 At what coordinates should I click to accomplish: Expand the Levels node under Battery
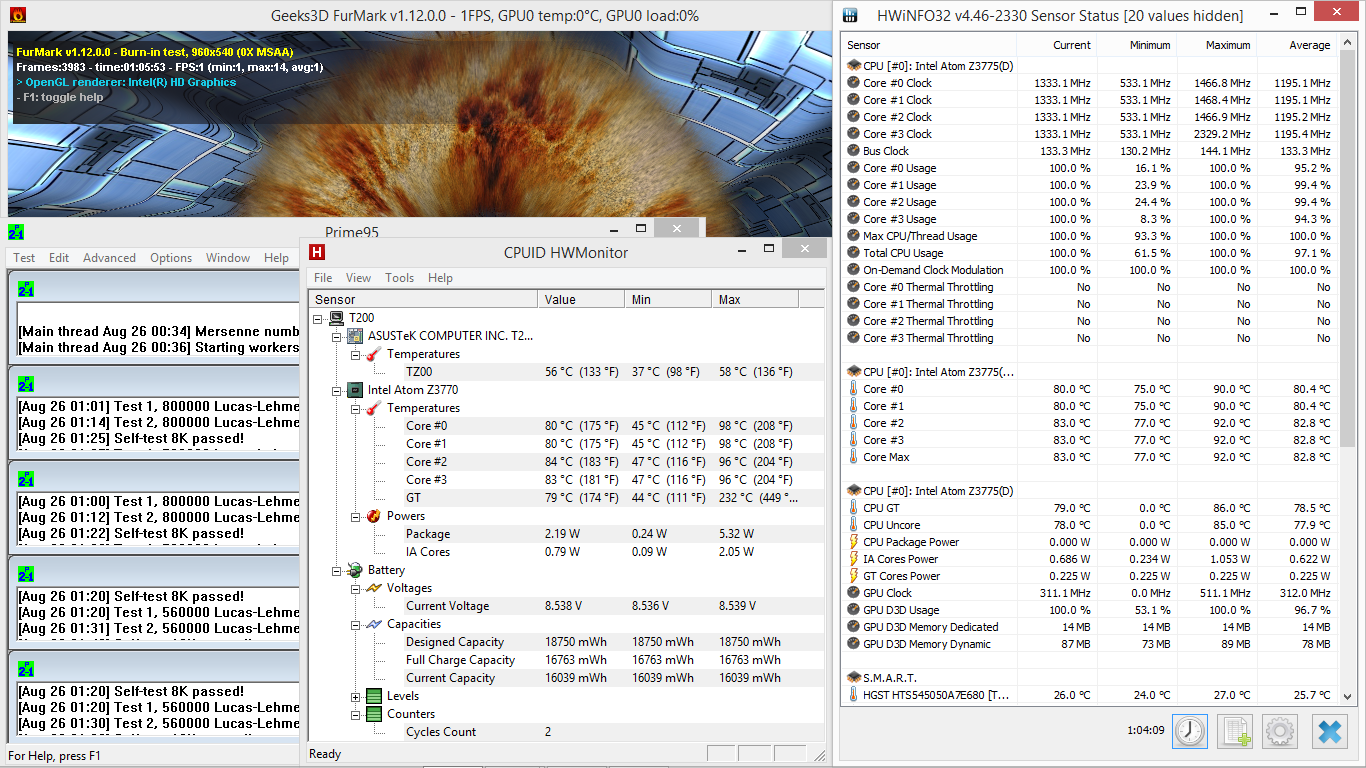tap(355, 696)
